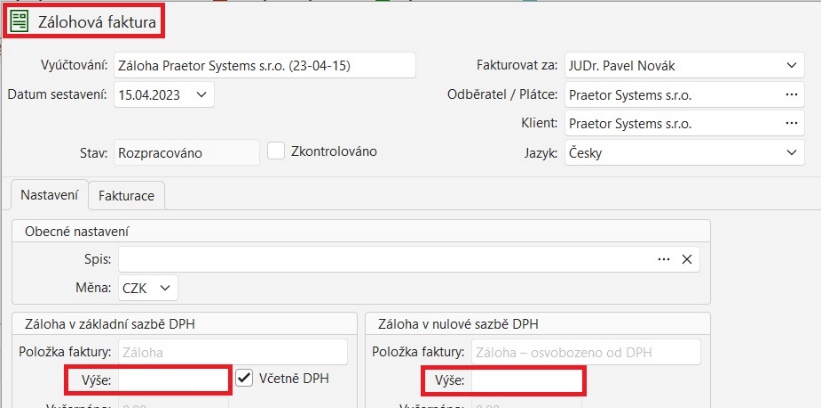Toggle the Zkontrolováno checkbox

[277, 151]
